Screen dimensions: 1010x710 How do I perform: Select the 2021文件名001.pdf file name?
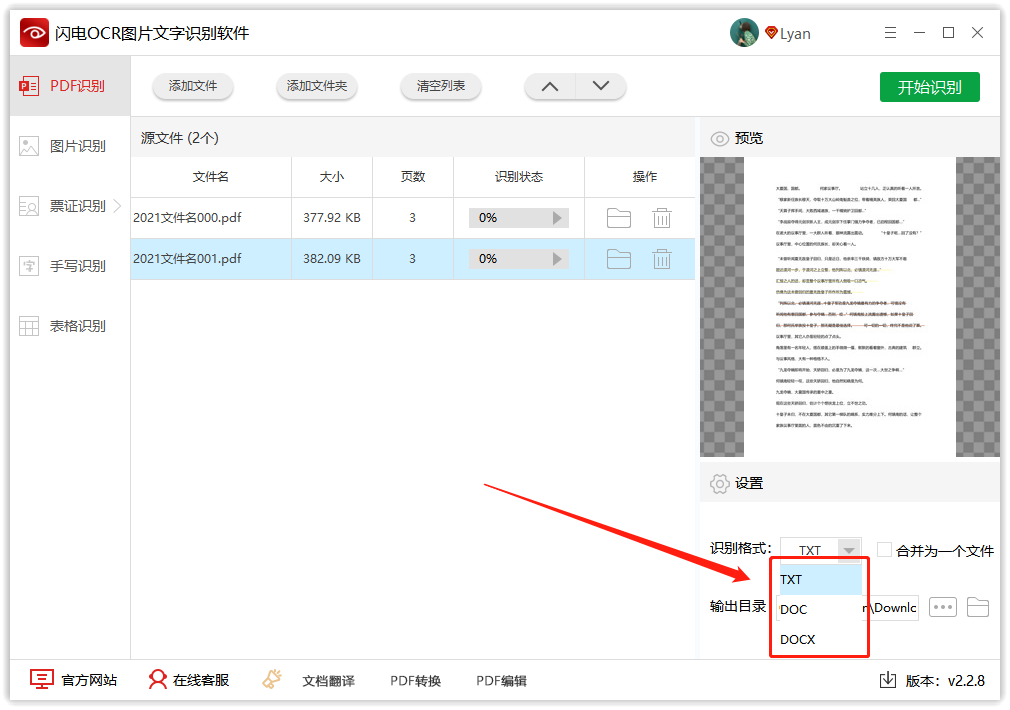(x=187, y=259)
